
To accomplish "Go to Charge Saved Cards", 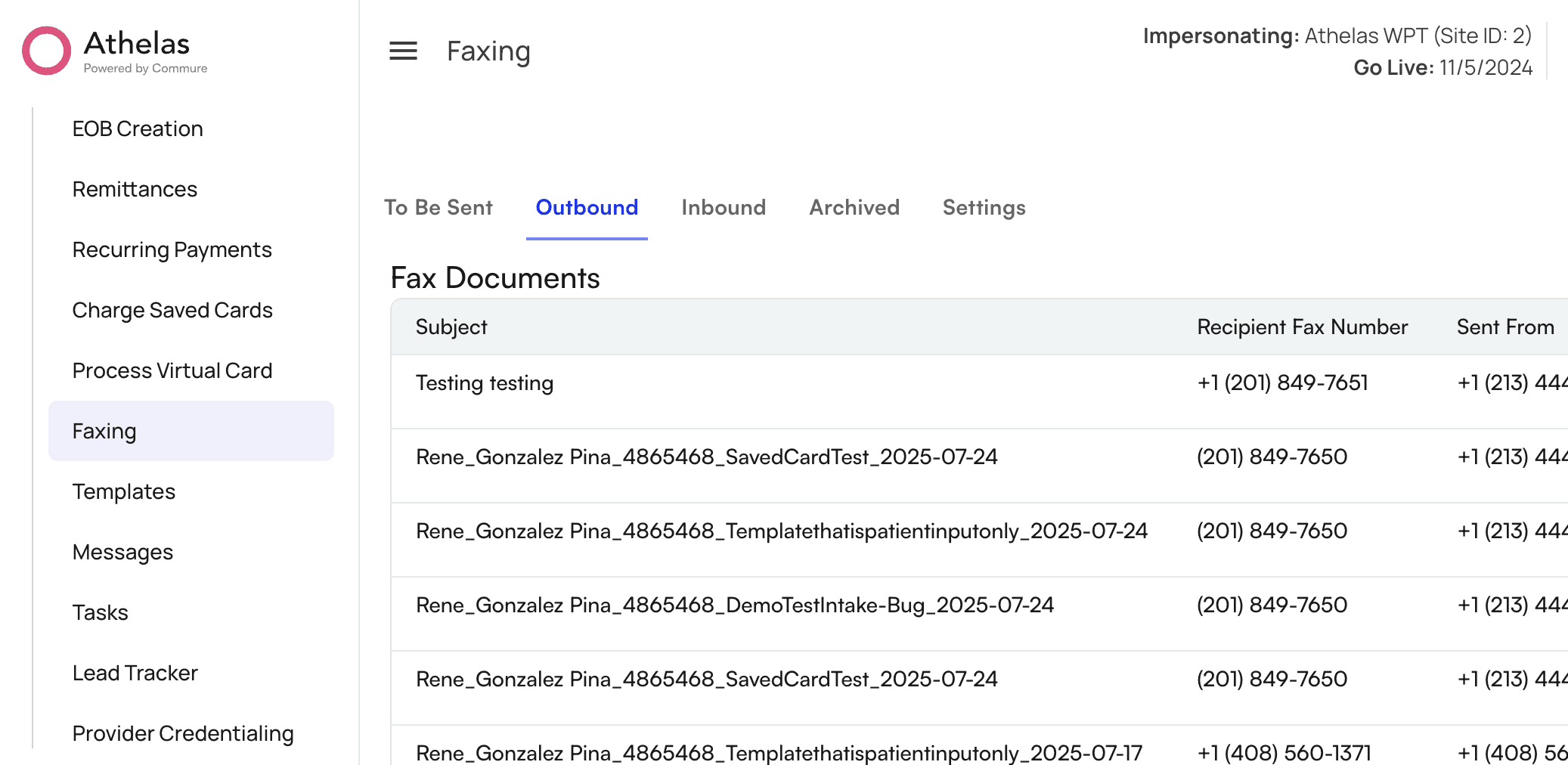I will click(x=172, y=310).
